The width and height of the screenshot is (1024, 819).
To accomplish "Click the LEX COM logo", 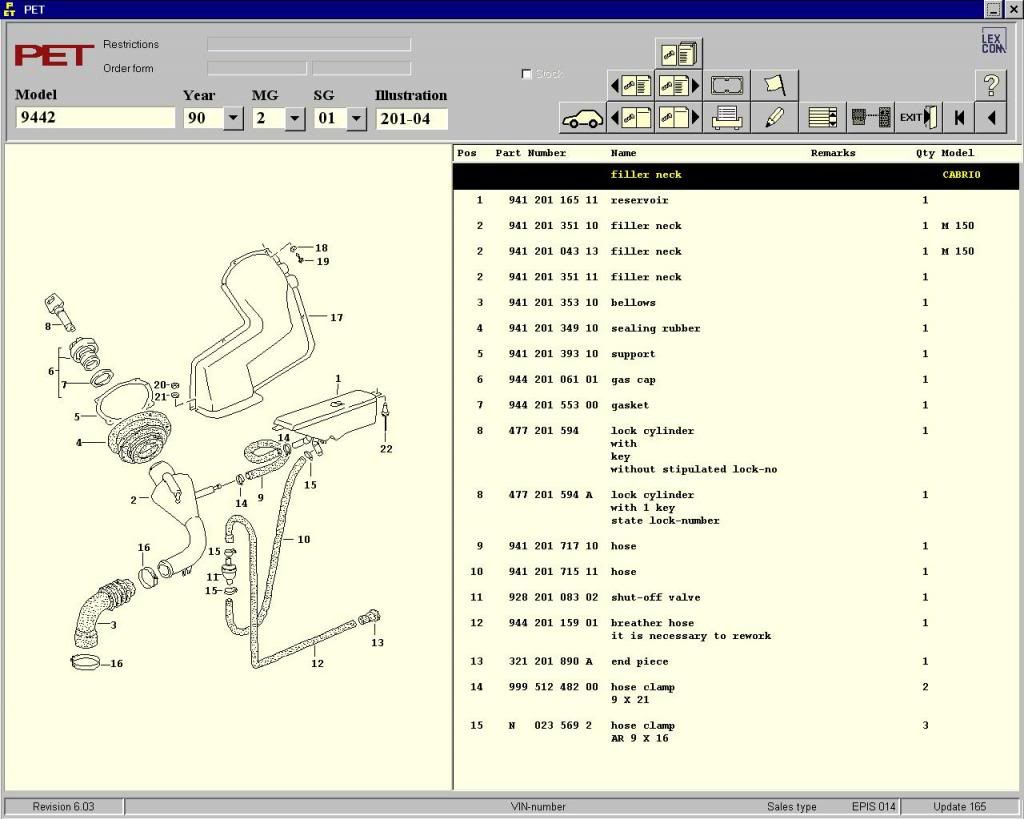I will (992, 42).
